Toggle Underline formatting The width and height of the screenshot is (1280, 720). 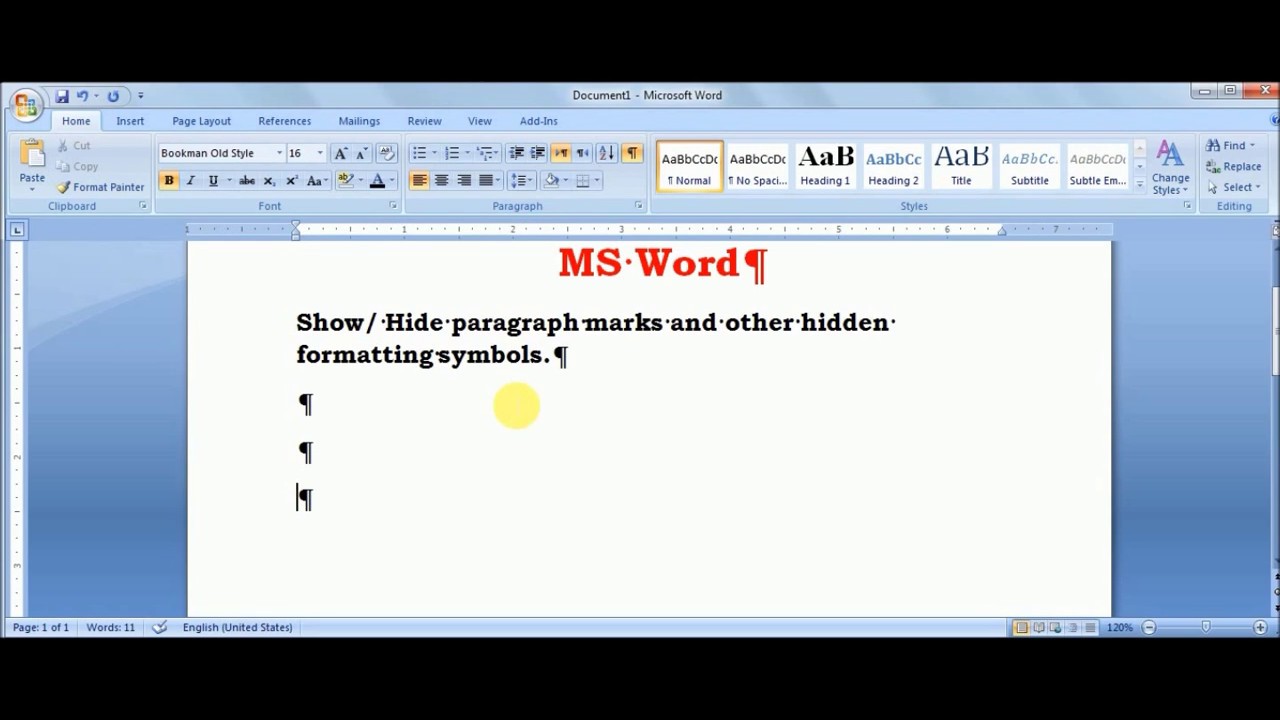coord(213,181)
